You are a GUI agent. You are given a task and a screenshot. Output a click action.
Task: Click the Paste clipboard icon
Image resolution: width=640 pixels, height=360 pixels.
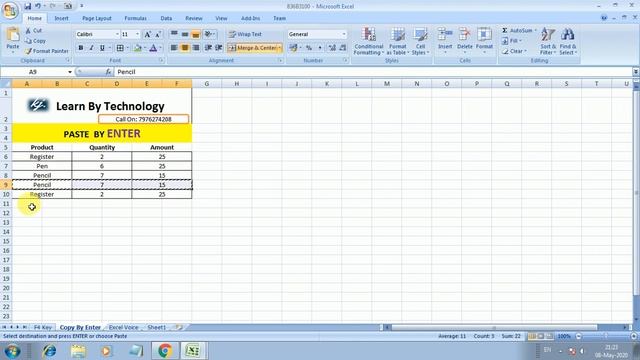pos(13,35)
